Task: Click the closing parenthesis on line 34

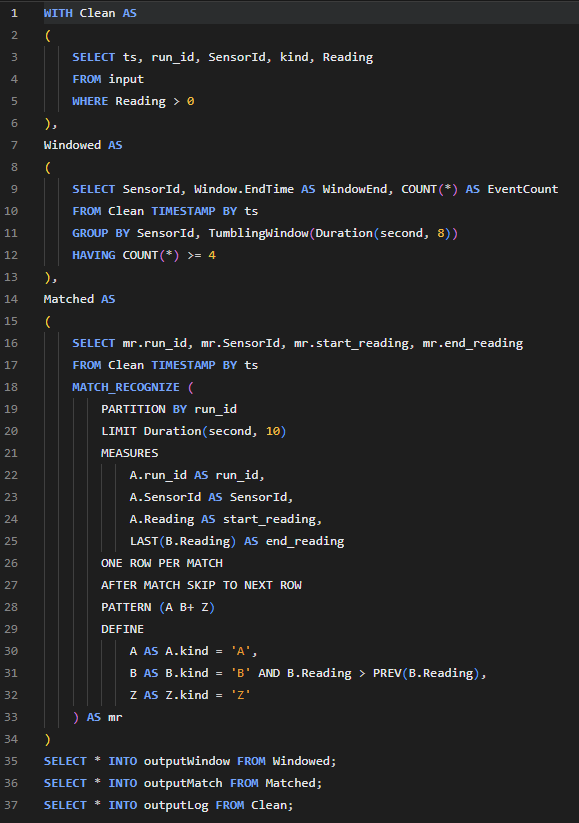Action: (48, 740)
